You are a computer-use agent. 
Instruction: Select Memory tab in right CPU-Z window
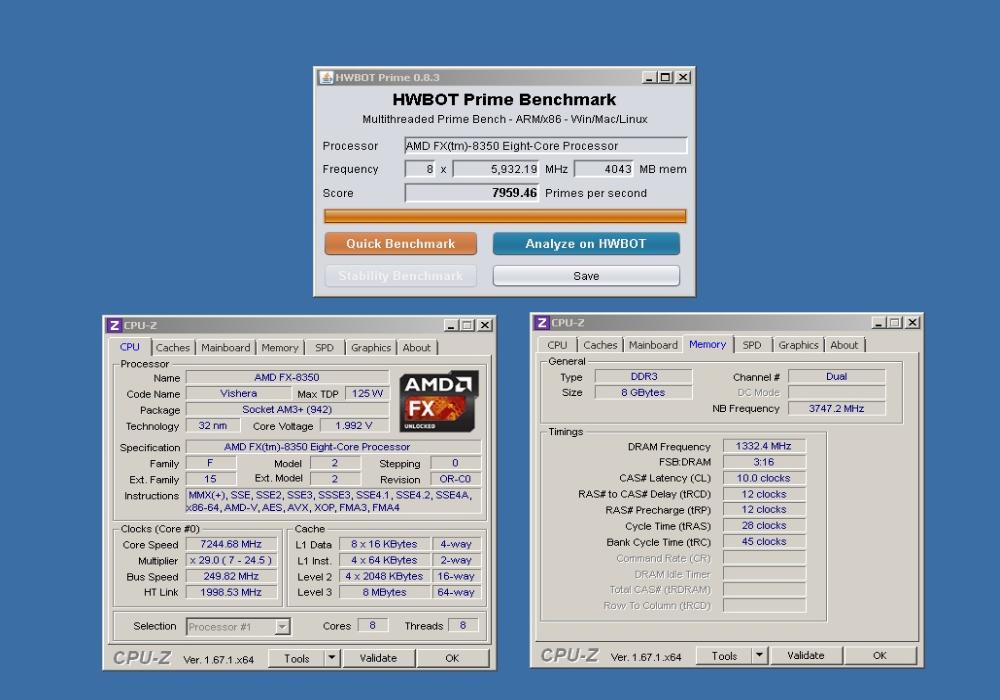707,344
